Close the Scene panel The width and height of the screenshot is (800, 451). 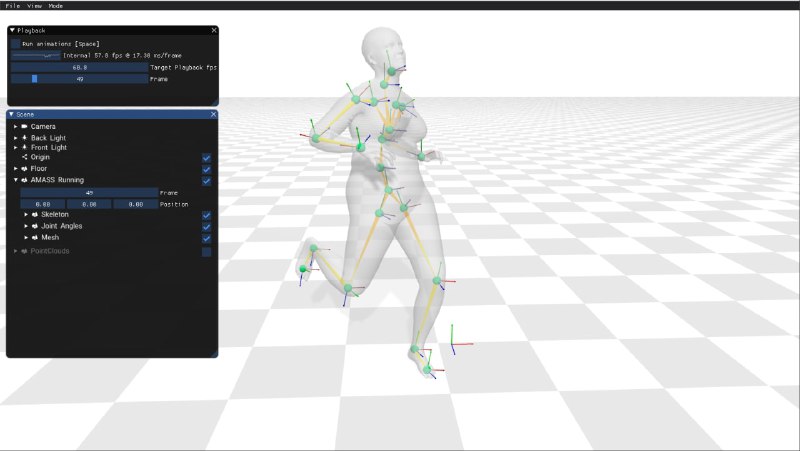pos(213,114)
